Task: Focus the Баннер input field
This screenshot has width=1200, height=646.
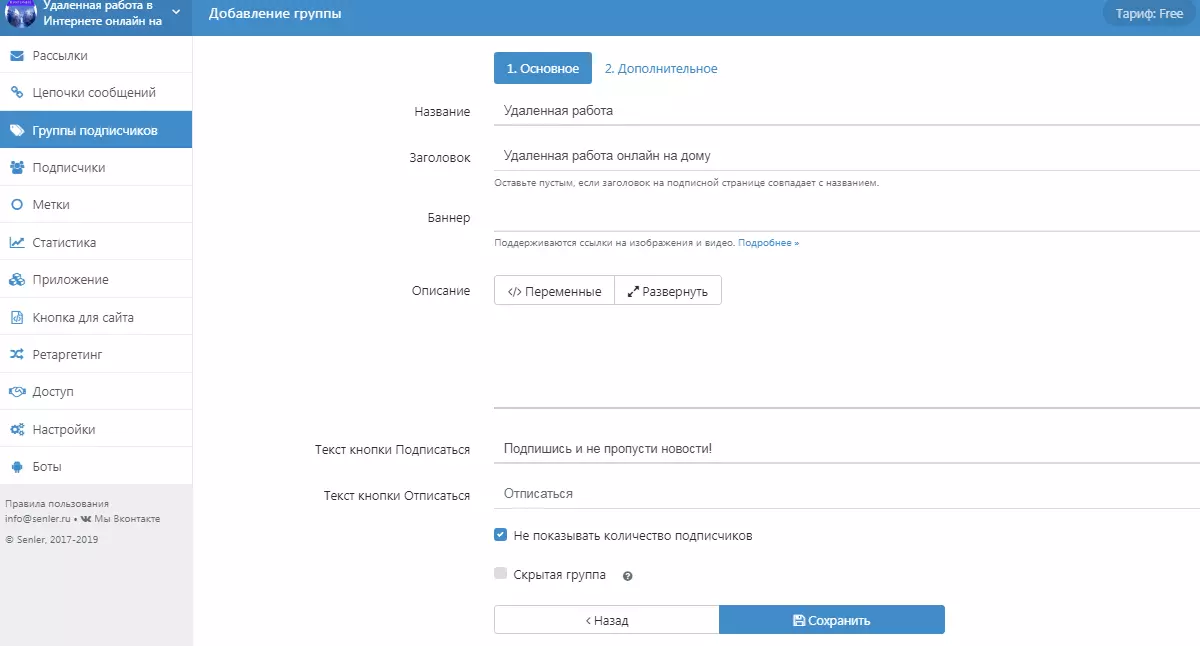Action: (x=847, y=217)
